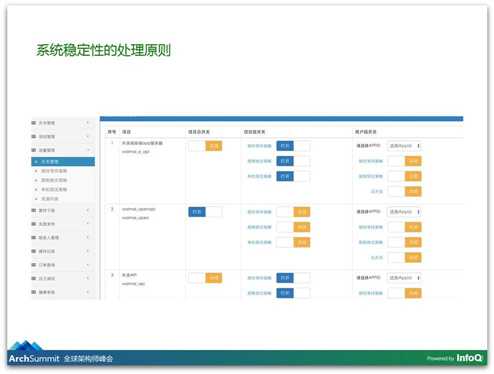Toggle second orange group switch in row 2
Viewport: 494px width, 374px height.
[x=293, y=227]
